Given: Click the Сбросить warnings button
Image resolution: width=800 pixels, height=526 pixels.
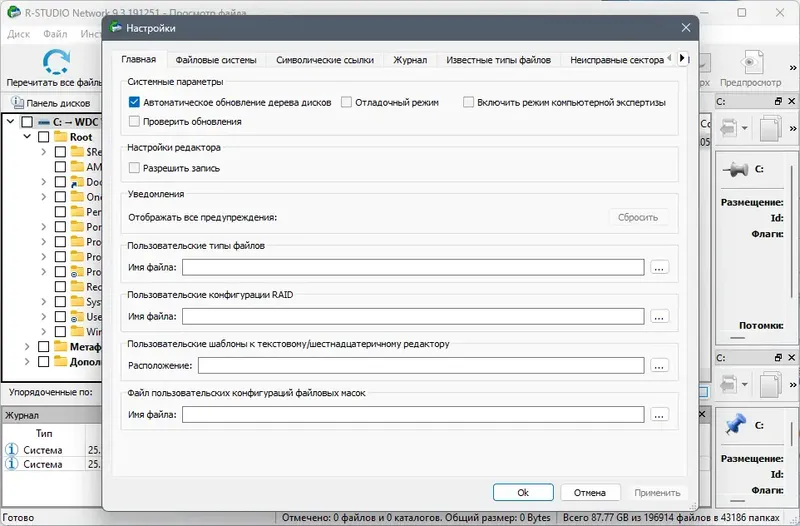Looking at the screenshot, I should [x=638, y=217].
